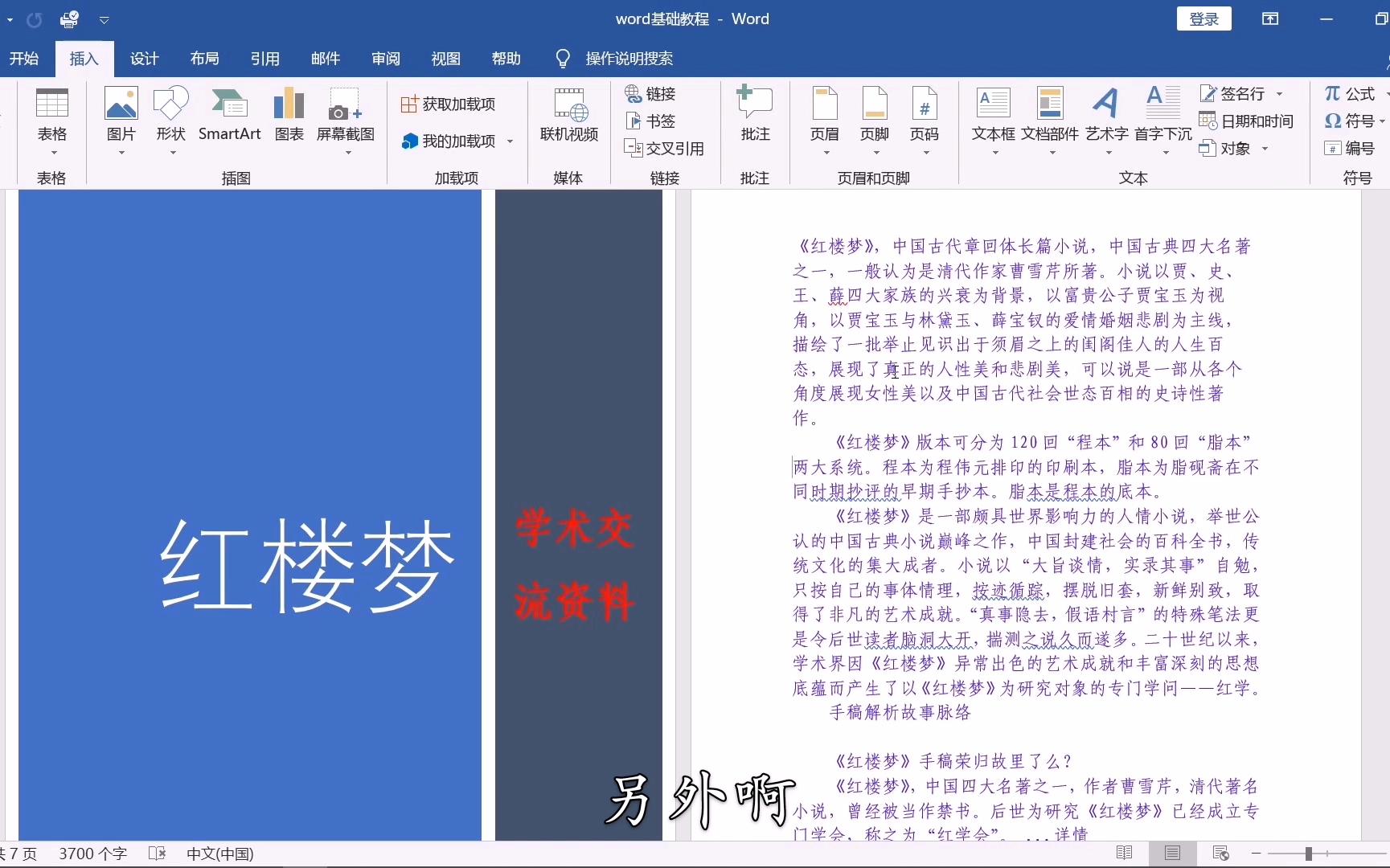Open the 形状 shapes gallery icon
Viewport: 1390px width, 868px height.
pyautogui.click(x=170, y=121)
